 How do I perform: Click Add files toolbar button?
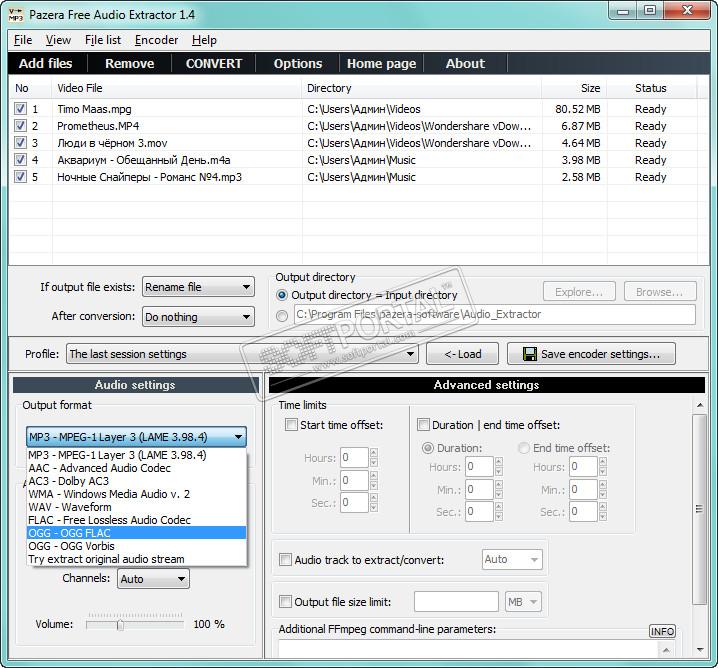point(46,63)
